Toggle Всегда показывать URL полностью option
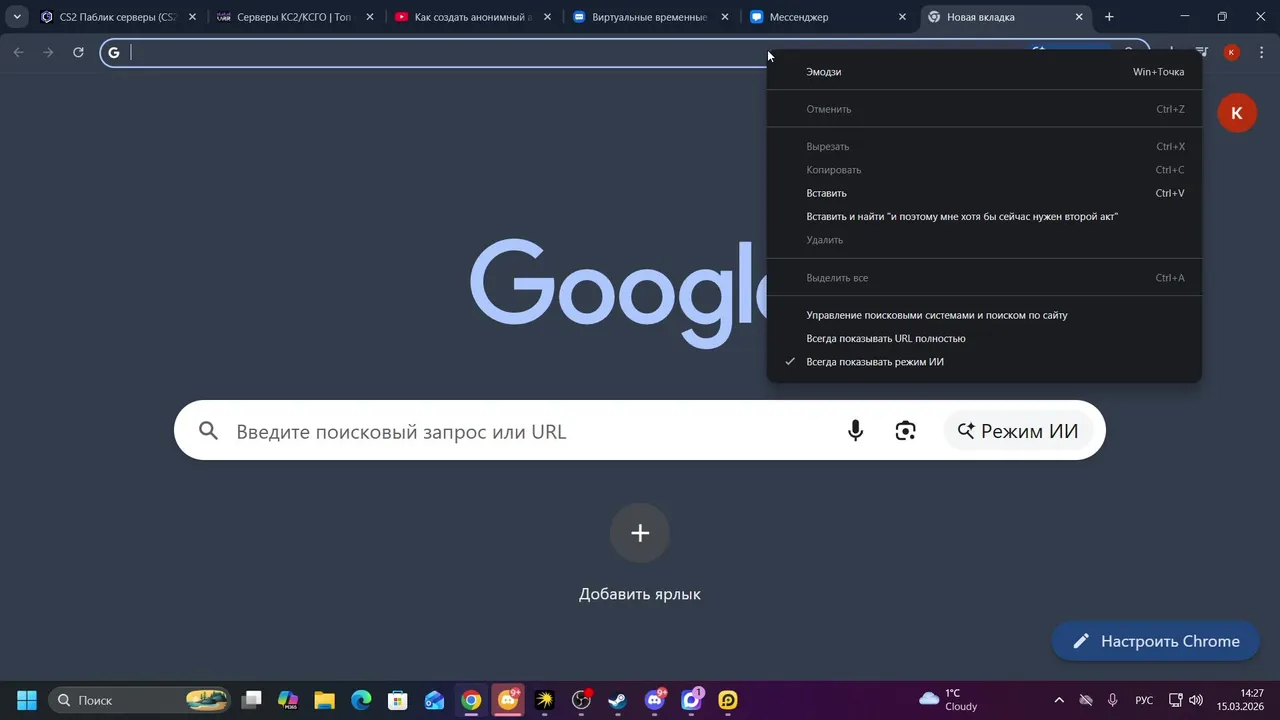This screenshot has width=1280, height=720. click(984, 338)
